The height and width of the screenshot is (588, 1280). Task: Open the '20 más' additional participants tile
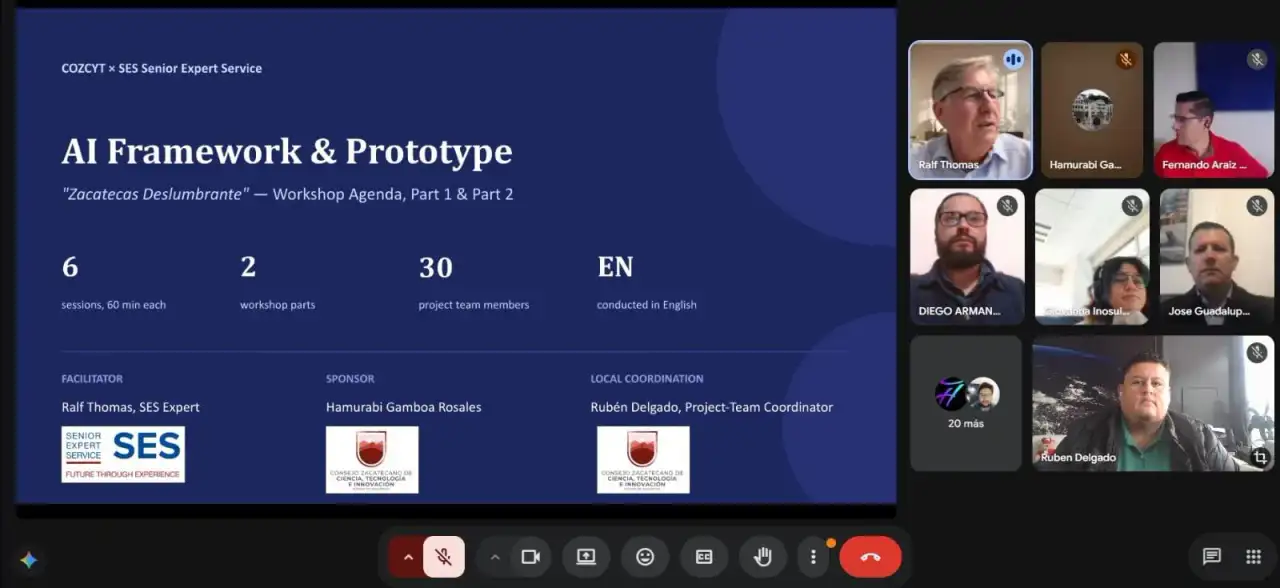point(966,403)
